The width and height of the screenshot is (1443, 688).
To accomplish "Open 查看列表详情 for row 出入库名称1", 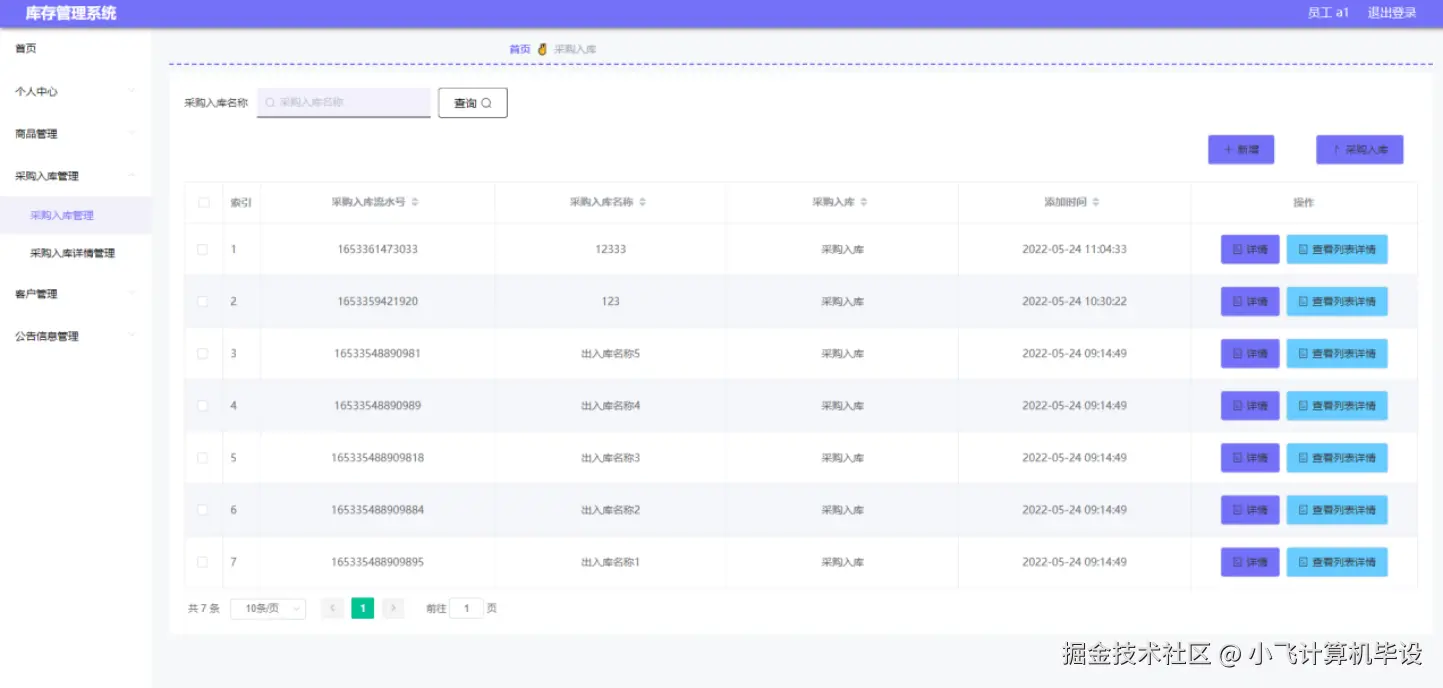I will click(x=1337, y=561).
